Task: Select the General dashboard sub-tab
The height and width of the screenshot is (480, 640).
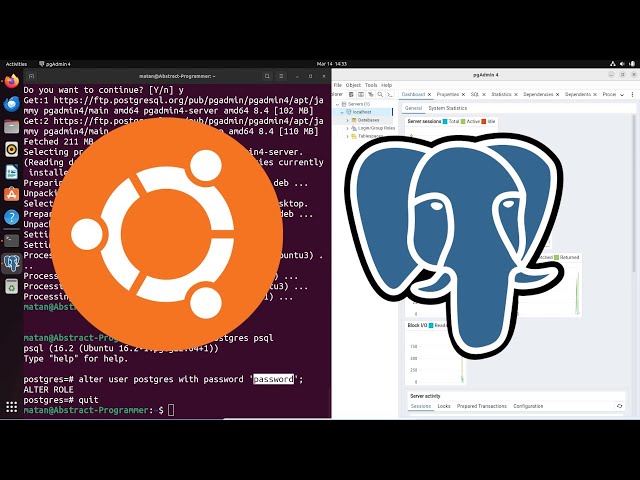Action: point(413,108)
